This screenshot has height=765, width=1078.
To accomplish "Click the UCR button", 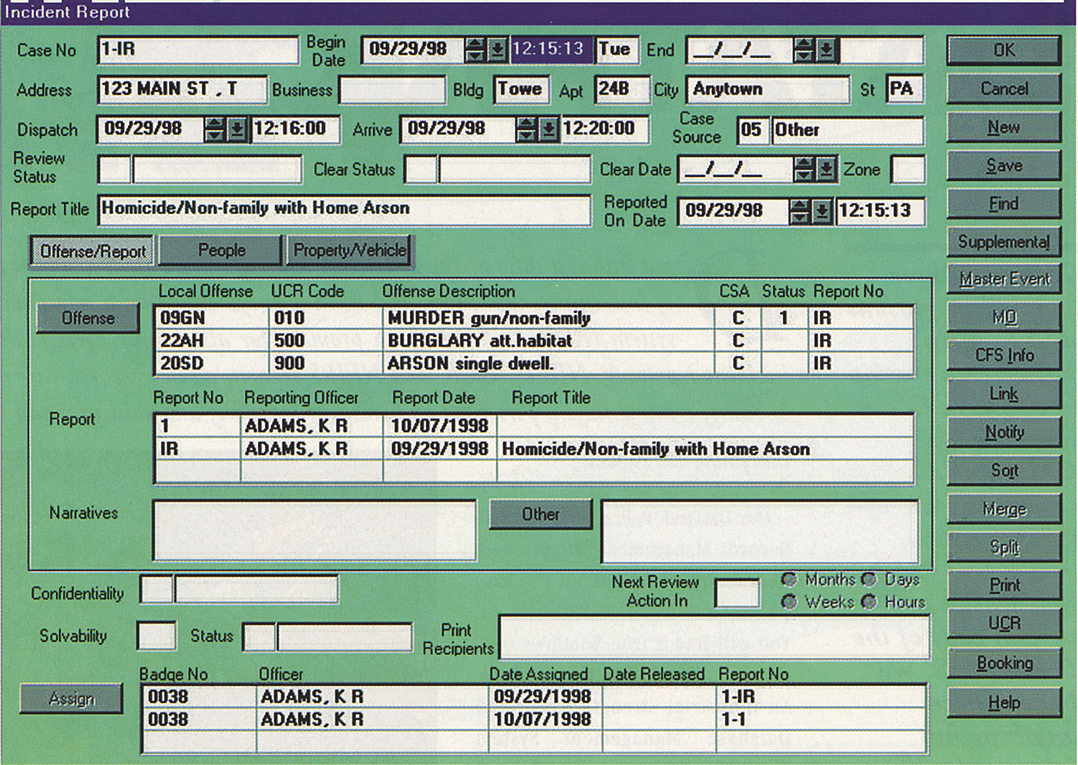I will tap(1004, 623).
